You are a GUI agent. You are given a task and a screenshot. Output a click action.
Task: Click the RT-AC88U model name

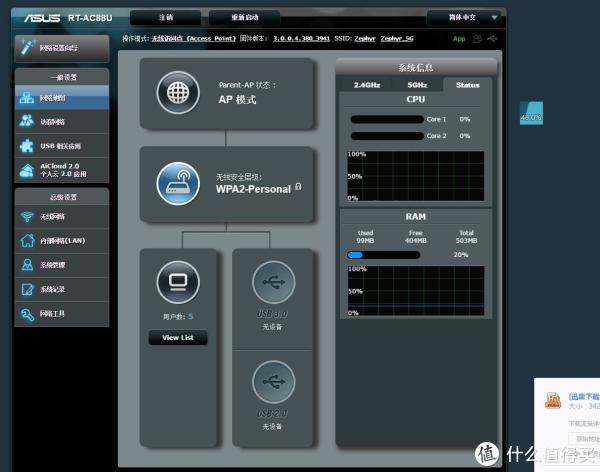(x=90, y=18)
